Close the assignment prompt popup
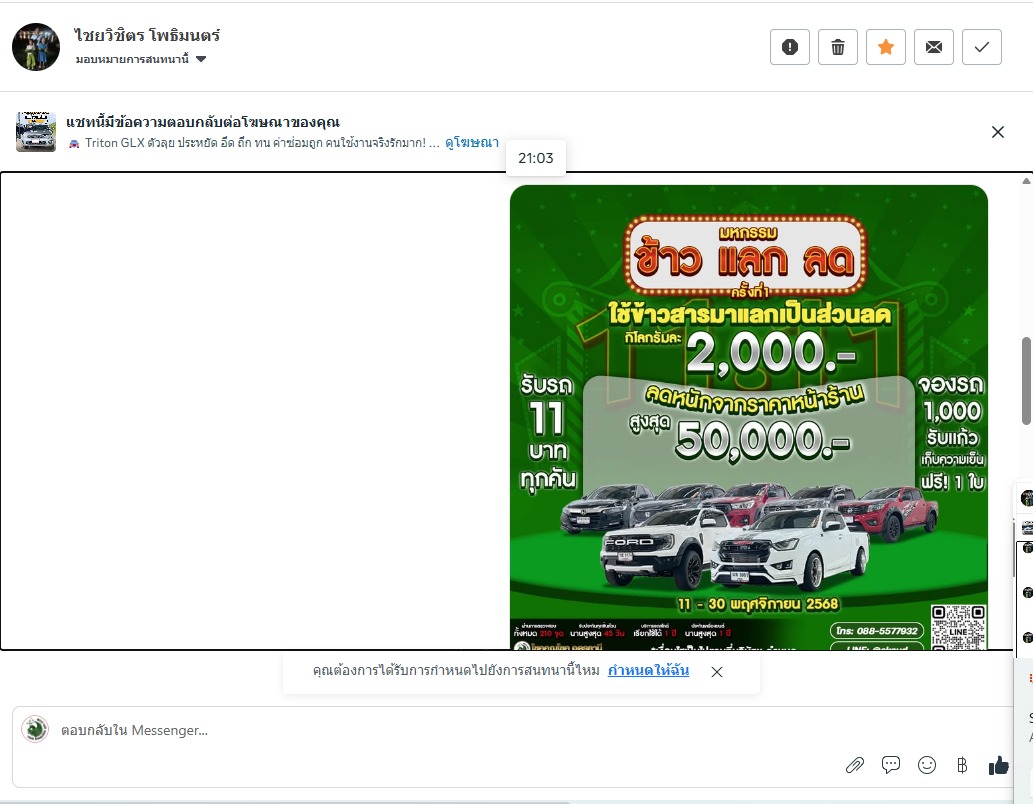This screenshot has width=1033, height=804. (x=717, y=672)
